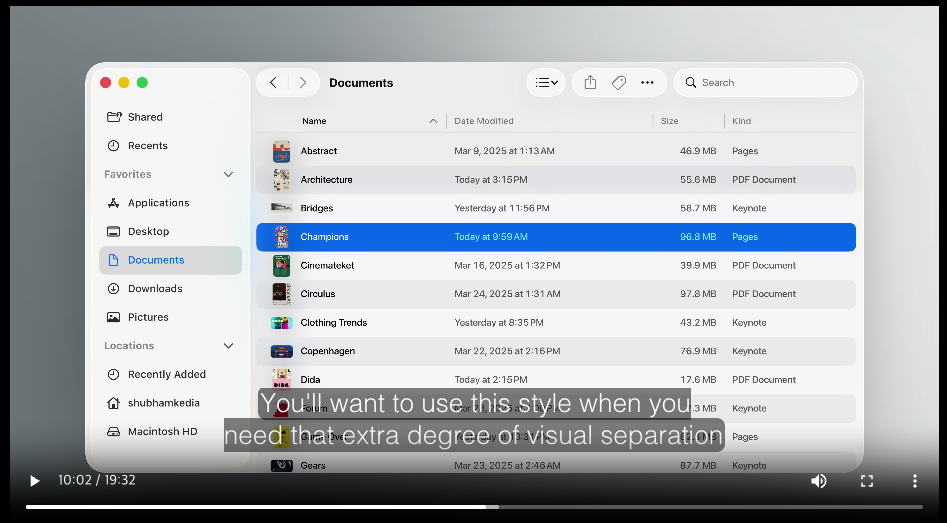Click the Share toolbar icon
This screenshot has width=947, height=523.
pos(590,83)
